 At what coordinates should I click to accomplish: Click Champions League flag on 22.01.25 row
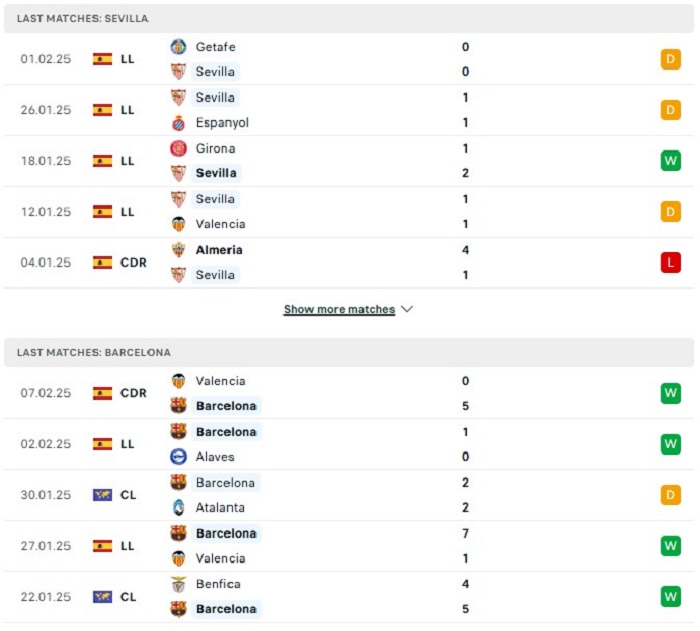[x=102, y=597]
